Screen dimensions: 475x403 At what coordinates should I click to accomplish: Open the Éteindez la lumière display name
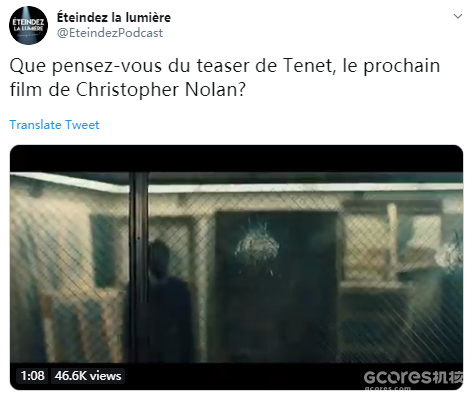pyautogui.click(x=114, y=17)
